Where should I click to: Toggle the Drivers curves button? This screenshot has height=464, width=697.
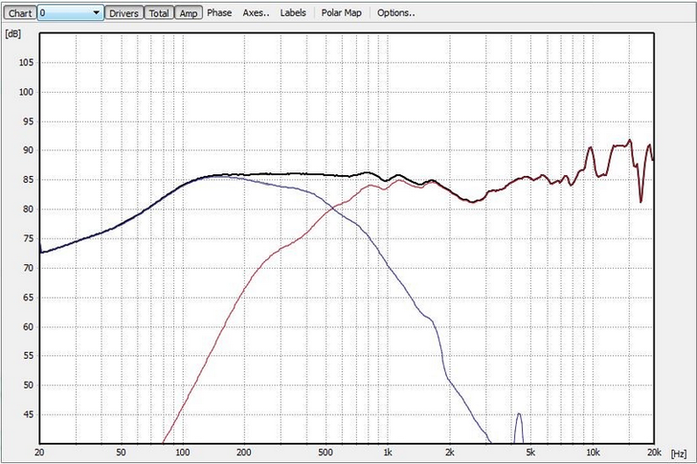[x=124, y=13]
